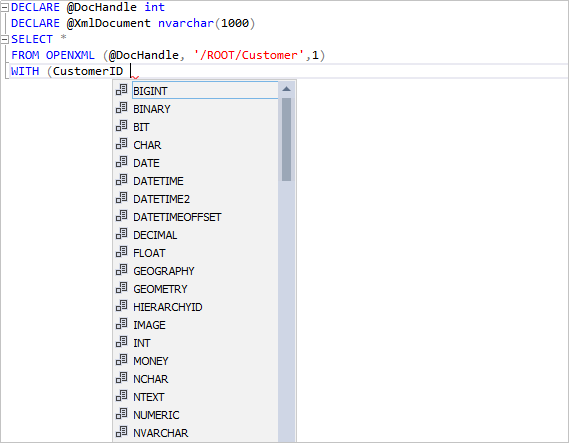Image resolution: width=569 pixels, height=443 pixels.
Task: Click the datatype icon beside BINARY
Action: click(122, 108)
